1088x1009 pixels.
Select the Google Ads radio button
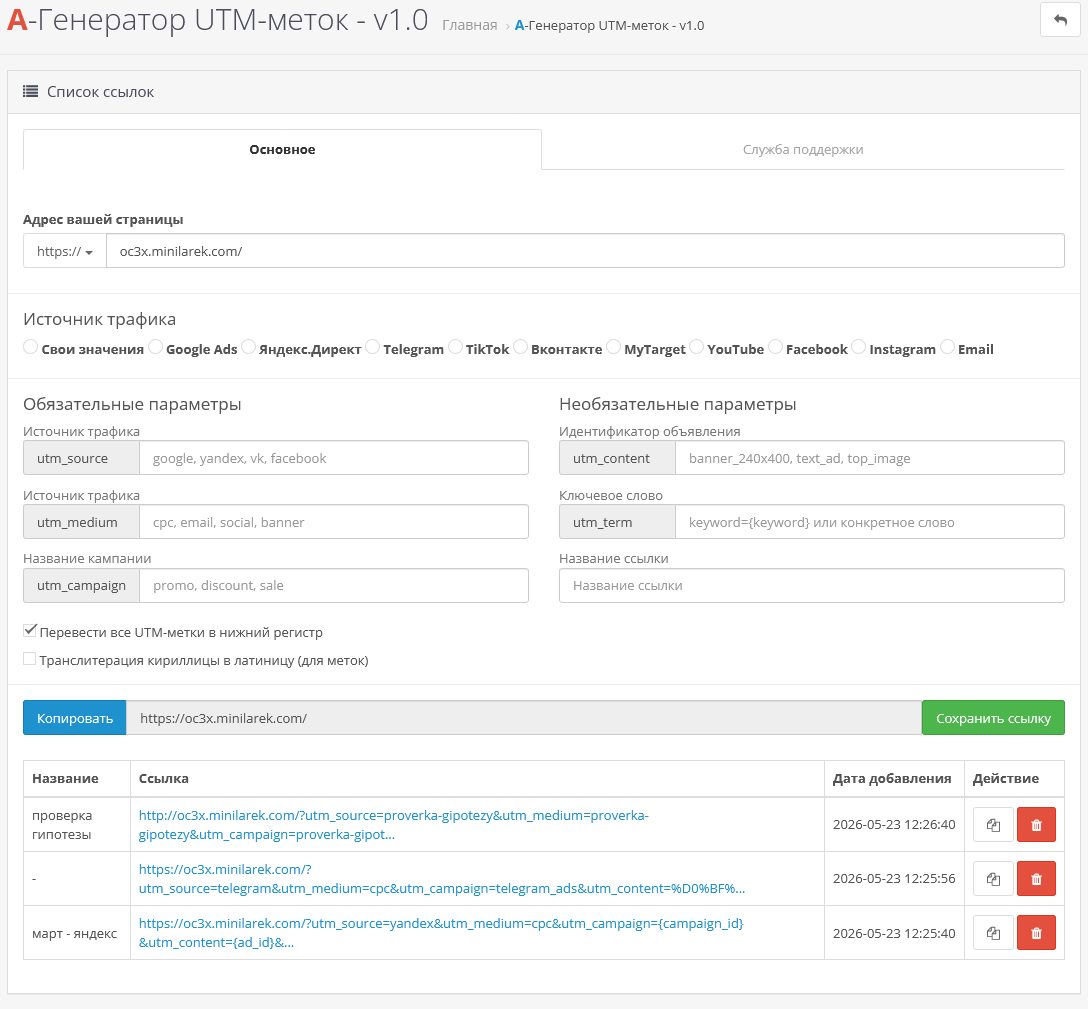coord(155,346)
